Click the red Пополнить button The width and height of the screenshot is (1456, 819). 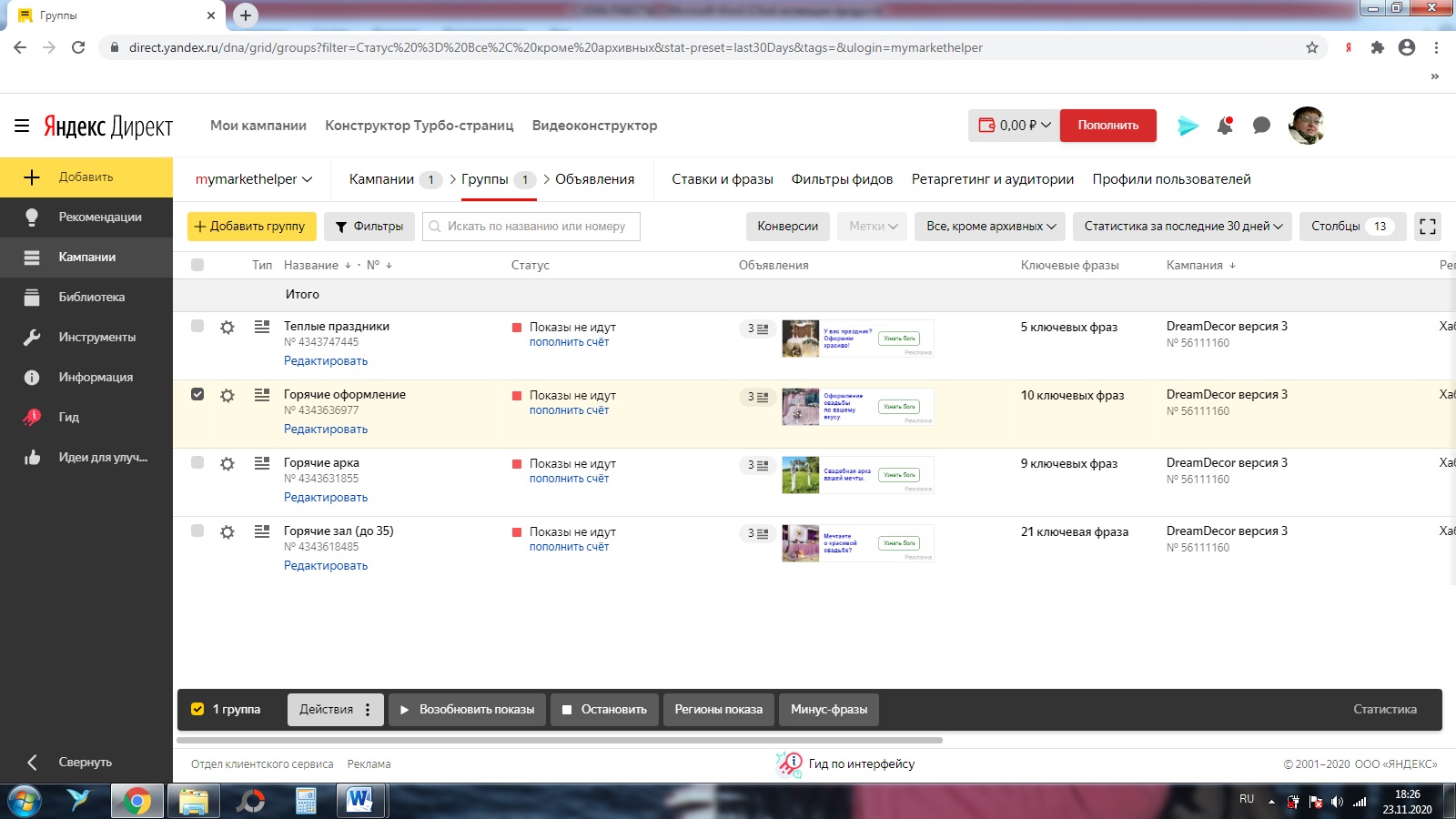coord(1108,126)
